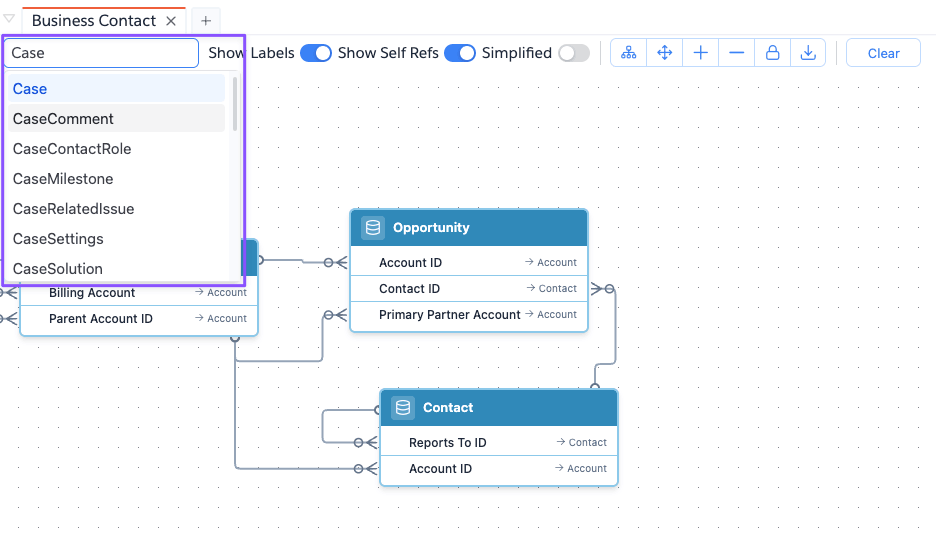Click the Contact database icon
The height and width of the screenshot is (541, 936).
coord(403,408)
